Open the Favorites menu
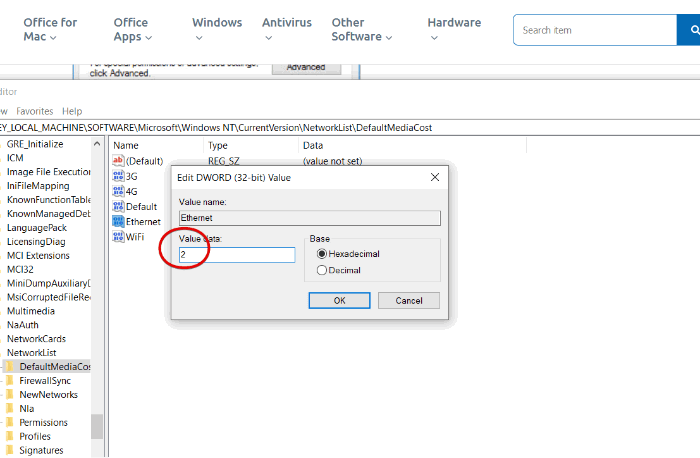The image size is (700, 458). pos(35,111)
